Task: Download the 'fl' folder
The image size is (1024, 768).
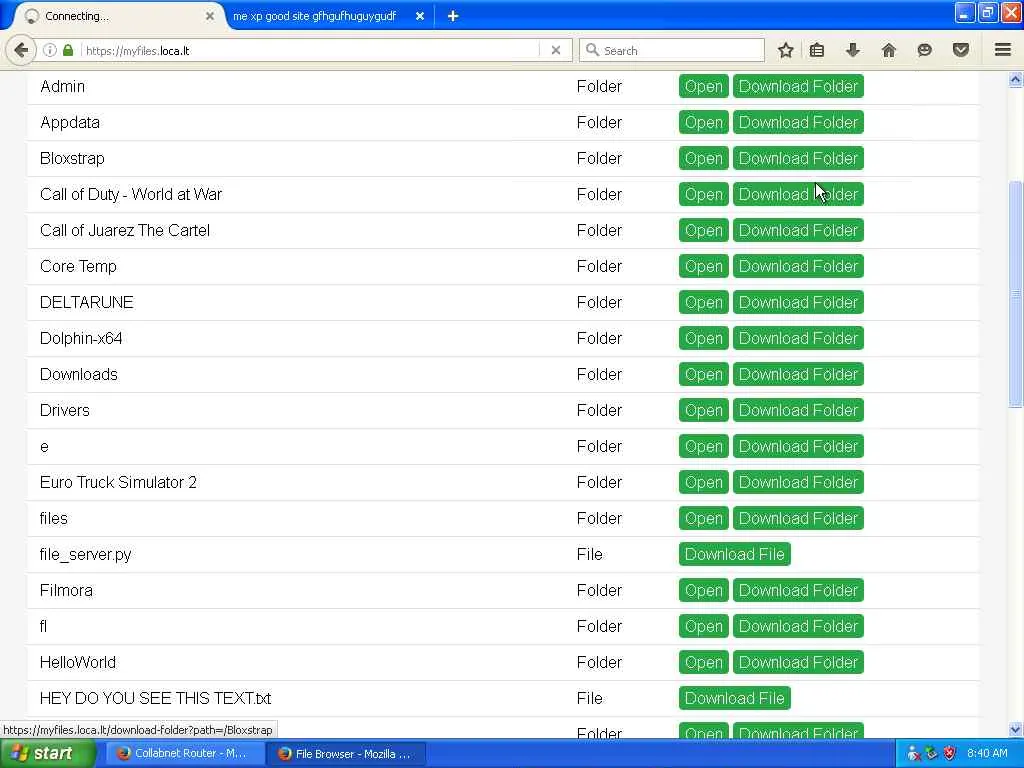Action: pyautogui.click(x=798, y=626)
